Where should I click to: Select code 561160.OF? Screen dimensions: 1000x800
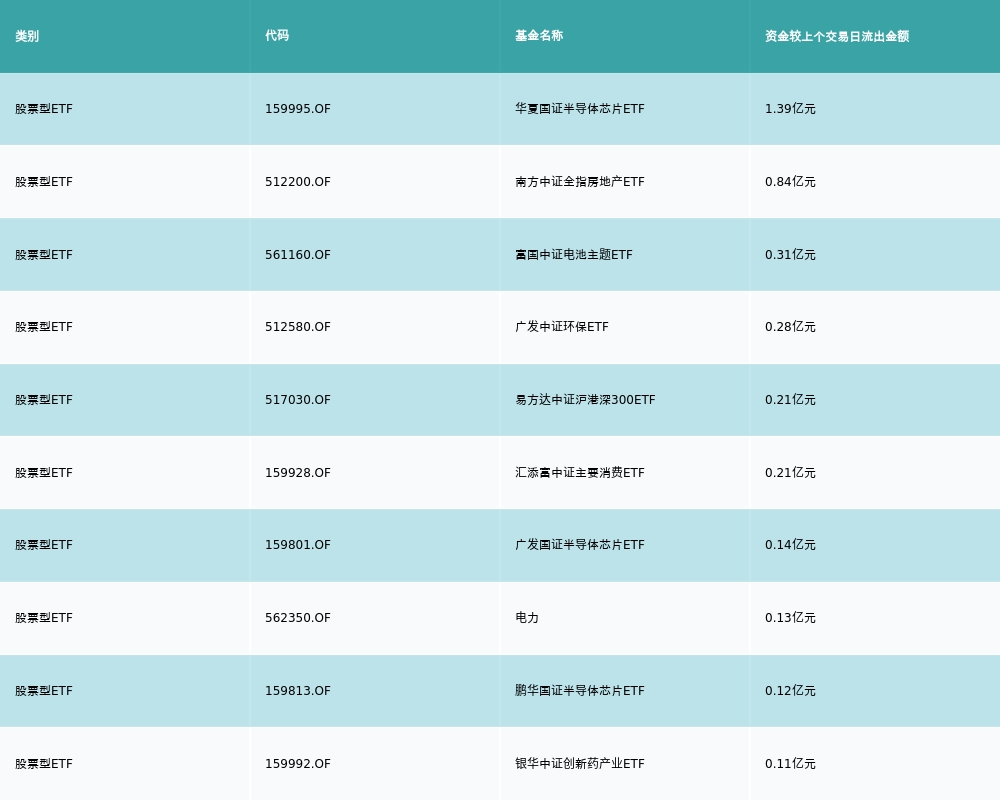[298, 255]
